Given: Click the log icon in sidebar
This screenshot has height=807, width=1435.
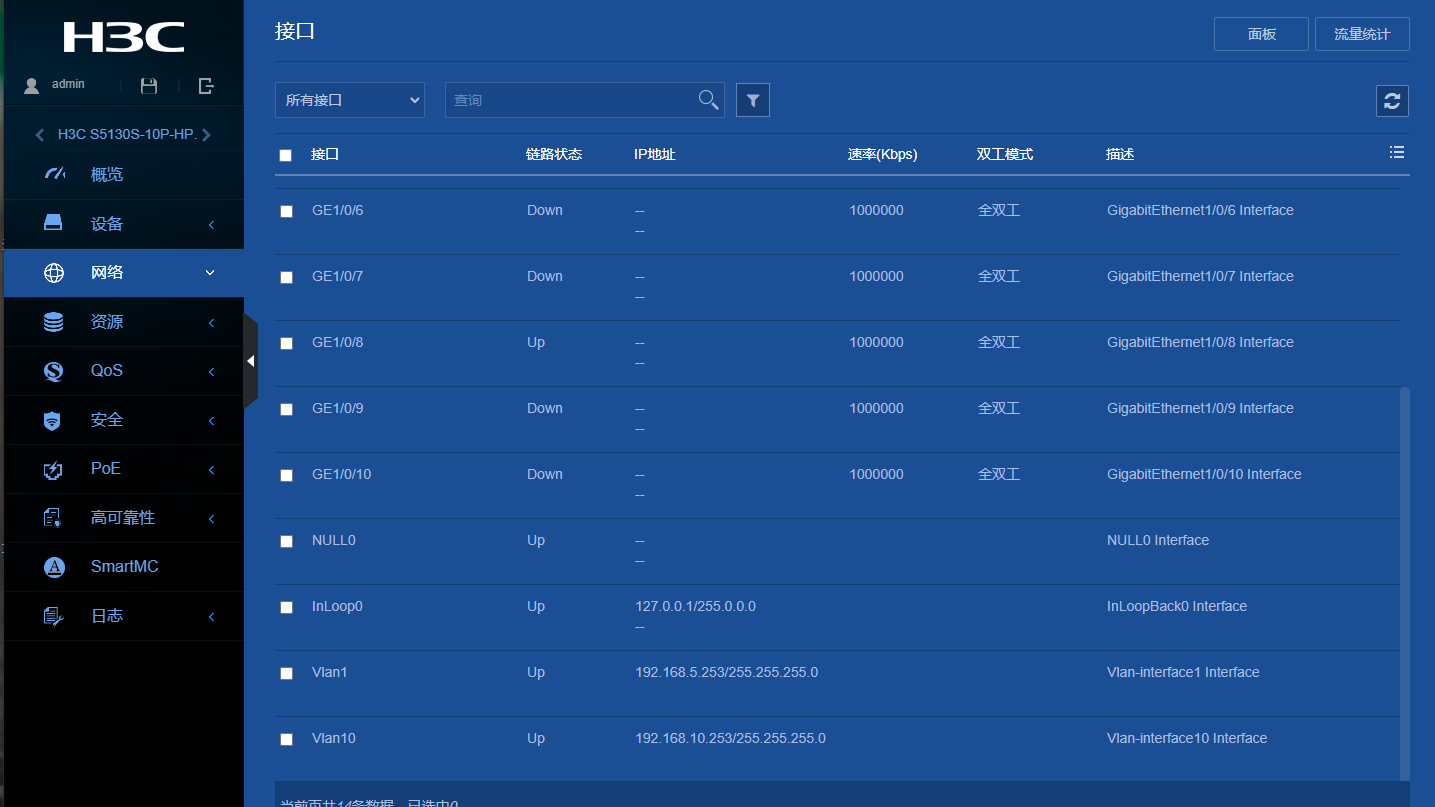Looking at the screenshot, I should 53,616.
